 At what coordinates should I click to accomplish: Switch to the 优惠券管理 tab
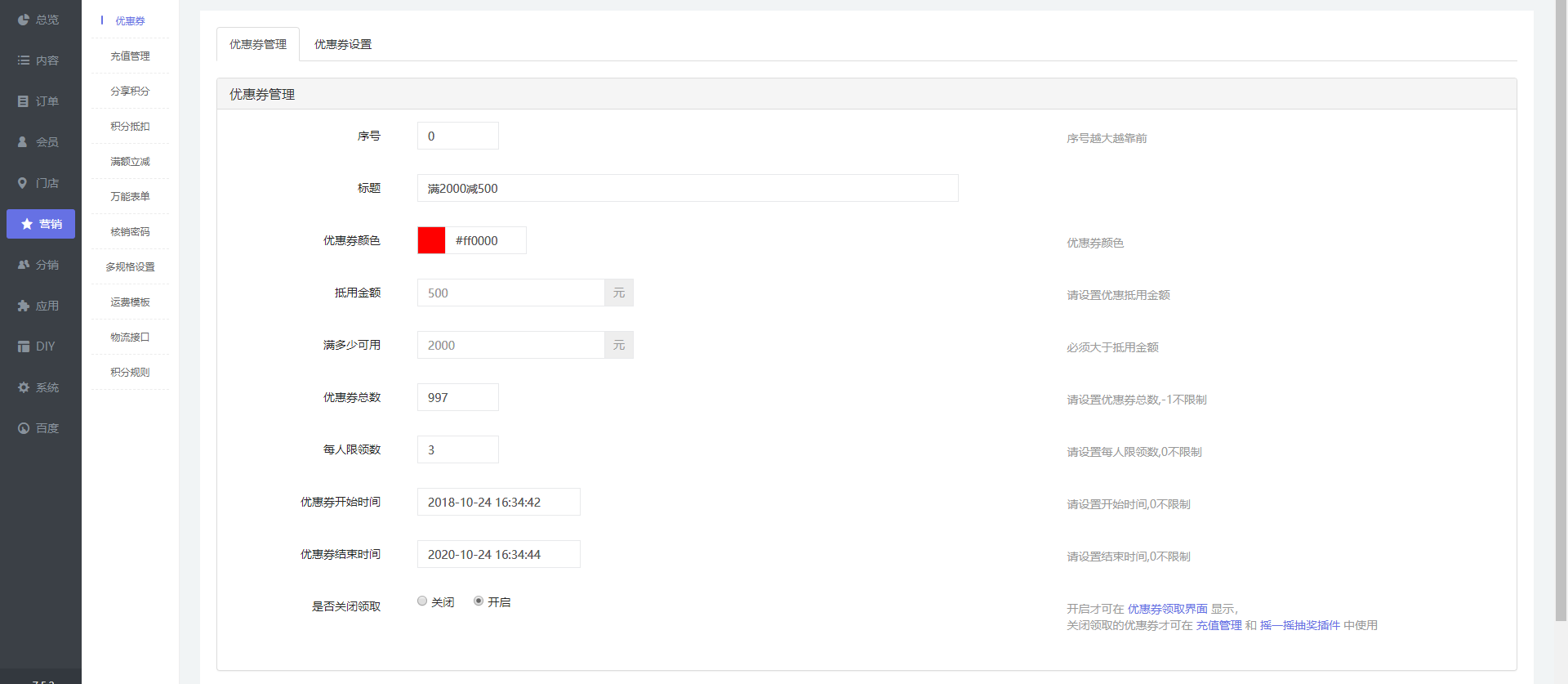258,44
